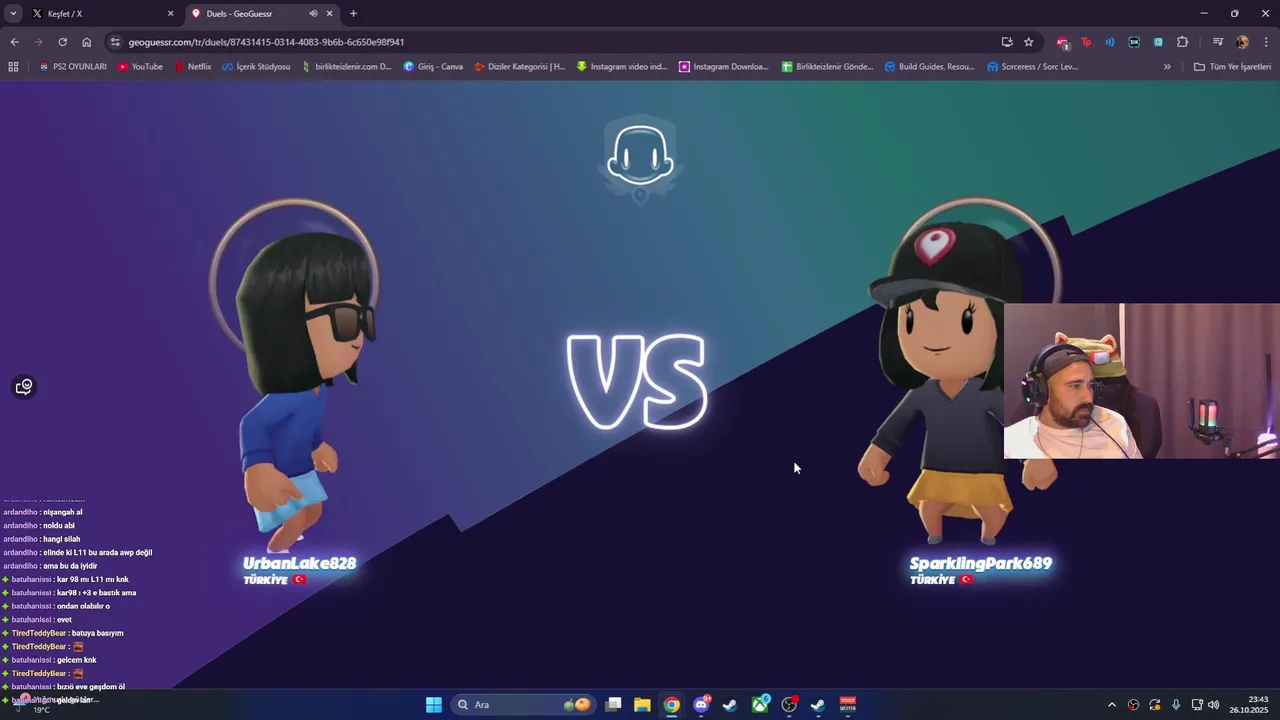Open Sorceress / Sorc Lev... bookmark
This screenshot has height=720, width=1280.
(x=1033, y=67)
